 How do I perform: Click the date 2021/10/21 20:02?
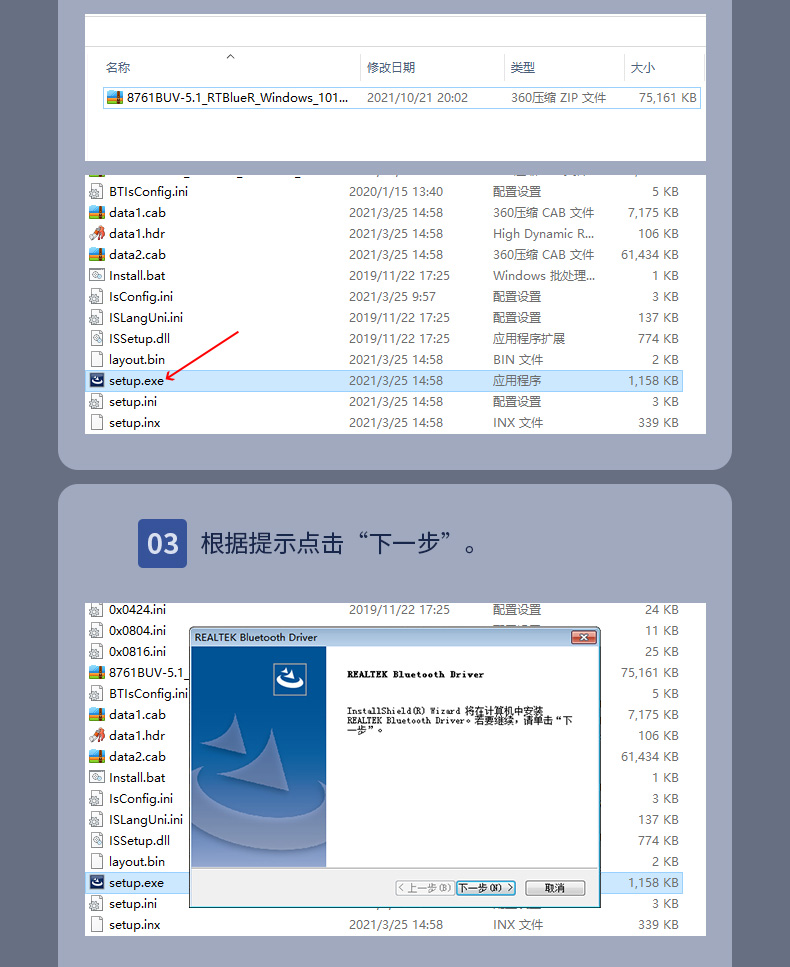coord(418,97)
